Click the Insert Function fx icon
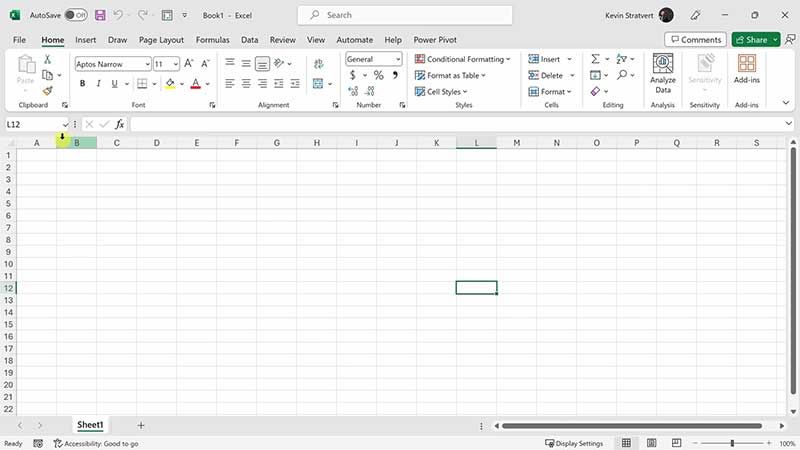The image size is (800, 450). click(119, 124)
